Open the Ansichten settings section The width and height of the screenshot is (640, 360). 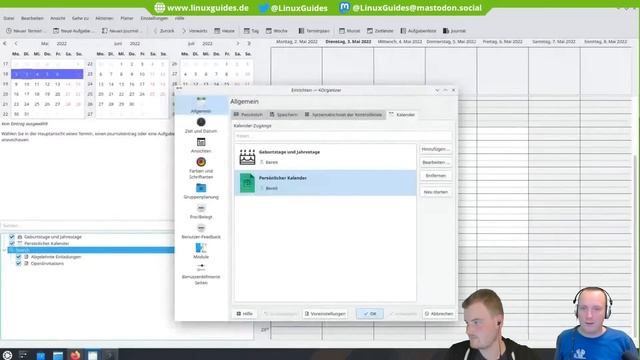(201, 145)
